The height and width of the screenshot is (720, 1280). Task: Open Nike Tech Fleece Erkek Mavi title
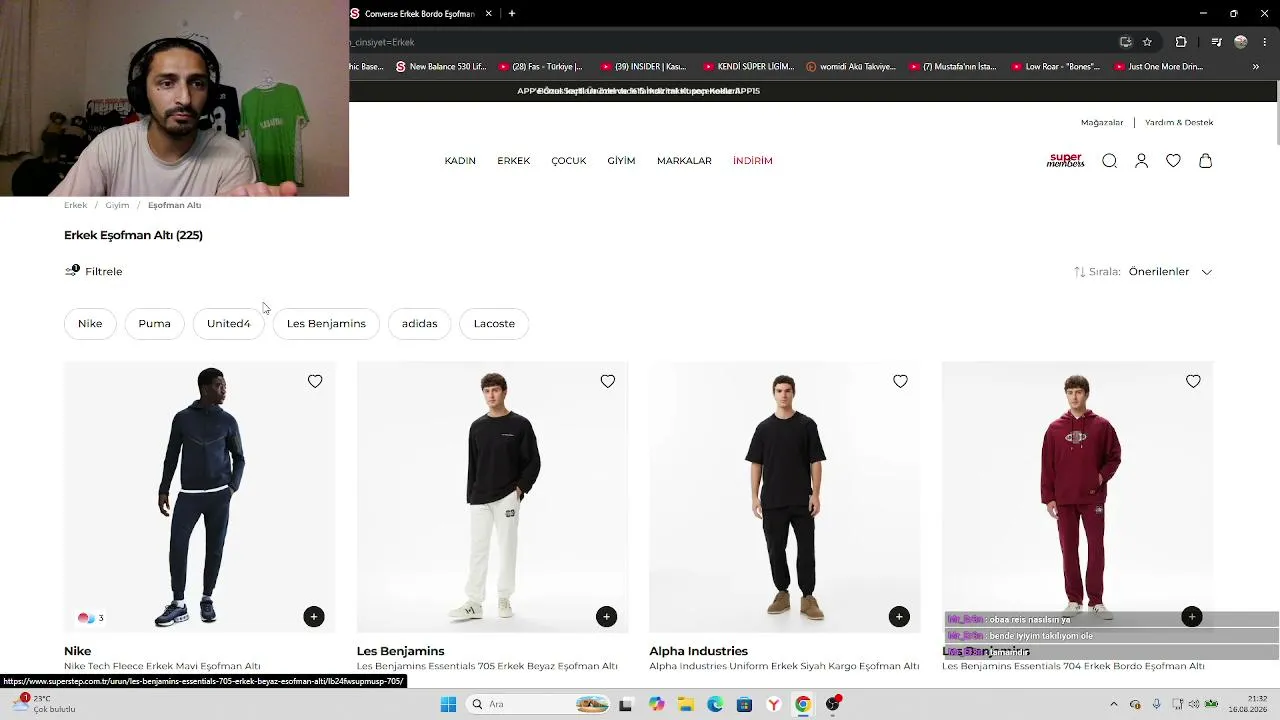[x=162, y=666]
